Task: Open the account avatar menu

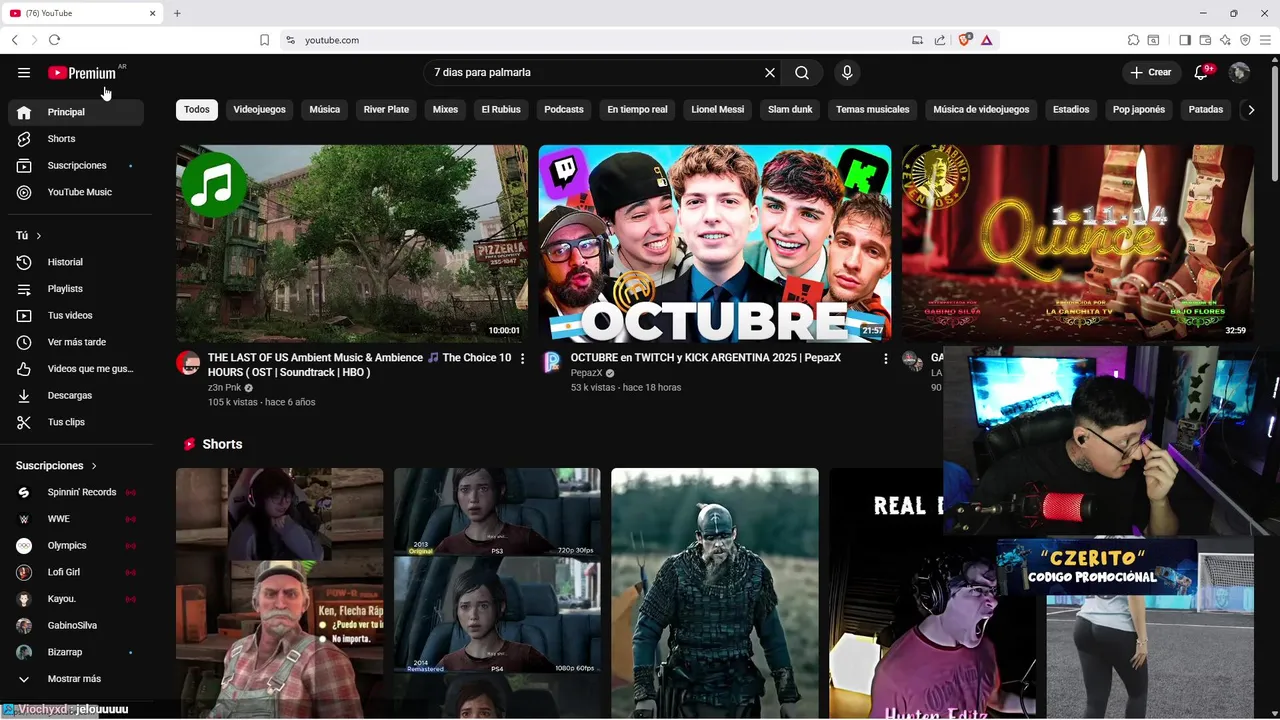Action: [1239, 73]
